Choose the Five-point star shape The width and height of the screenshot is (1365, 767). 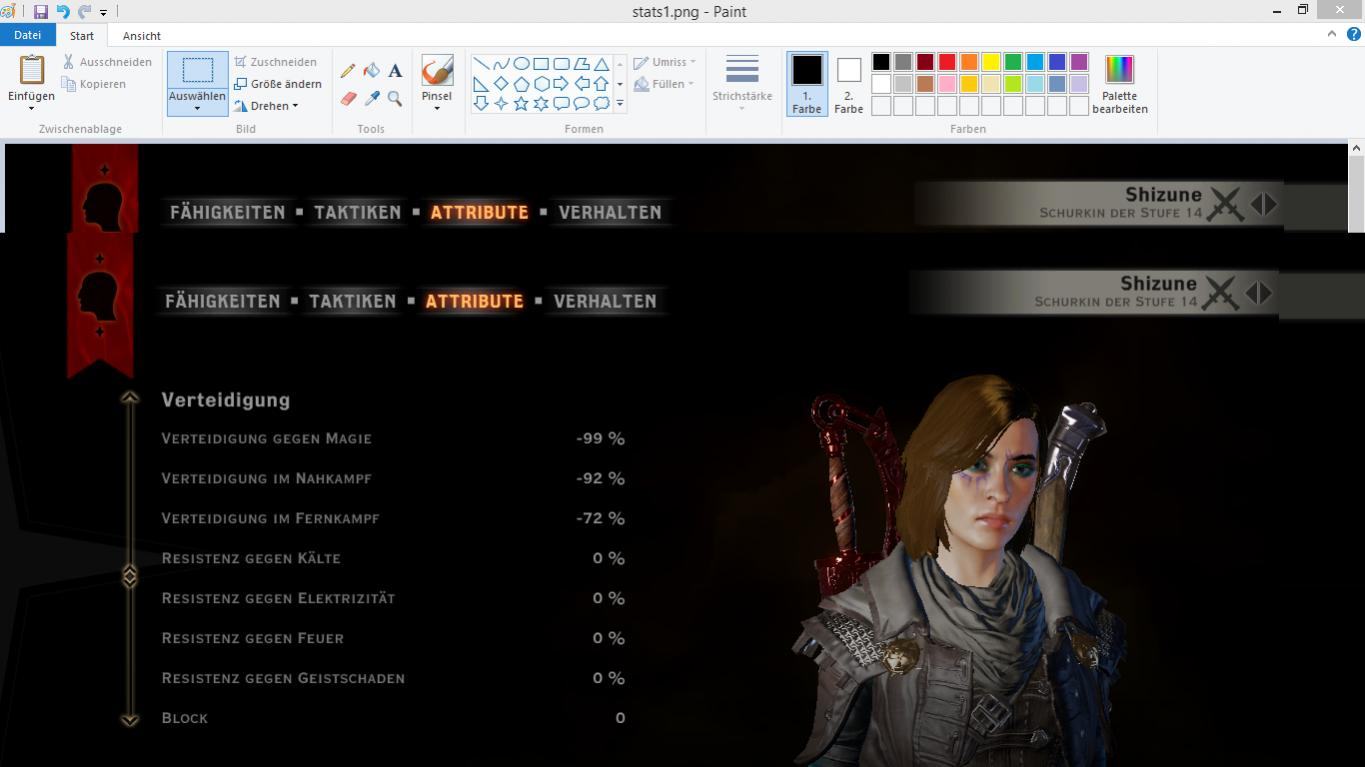521,103
